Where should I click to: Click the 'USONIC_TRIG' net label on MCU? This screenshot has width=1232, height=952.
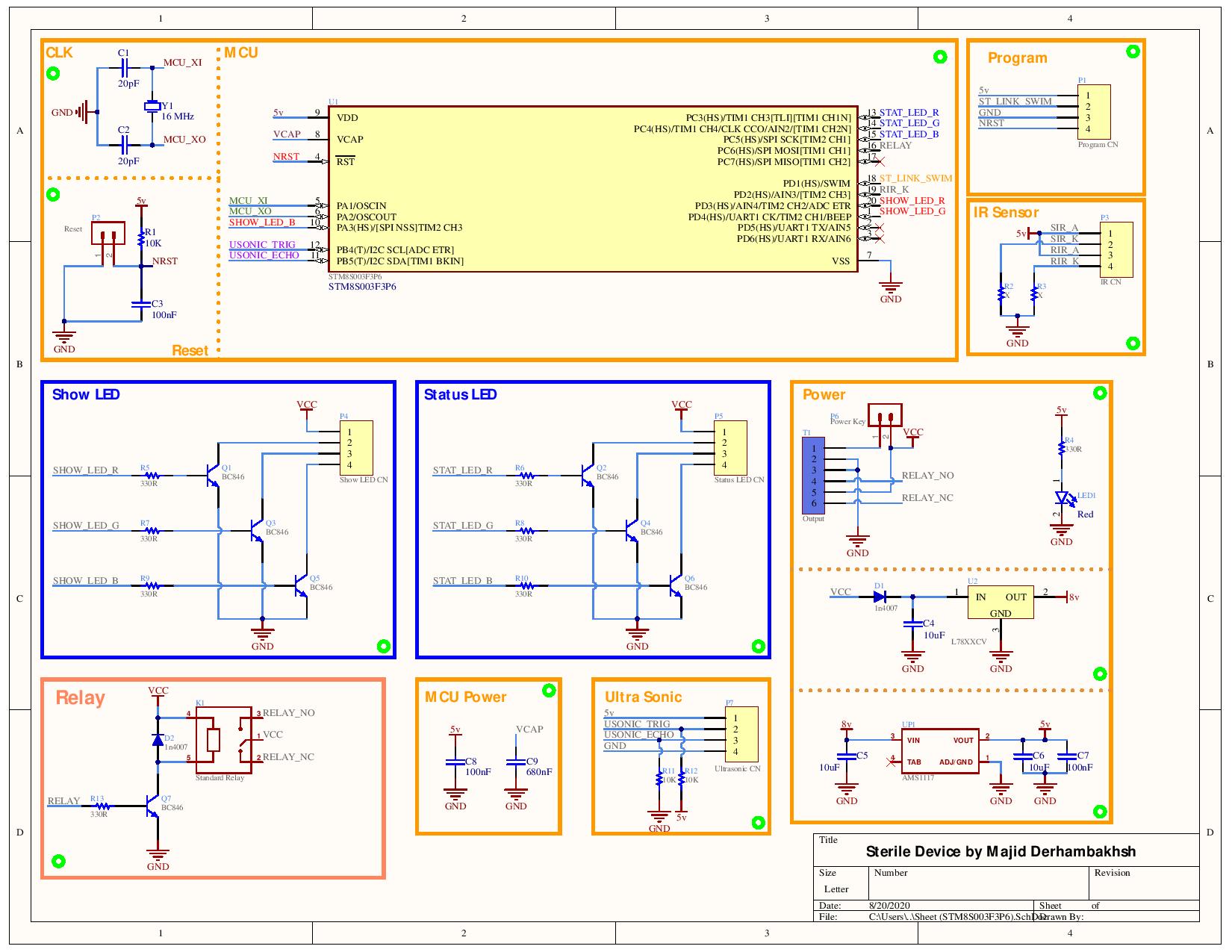[x=262, y=245]
